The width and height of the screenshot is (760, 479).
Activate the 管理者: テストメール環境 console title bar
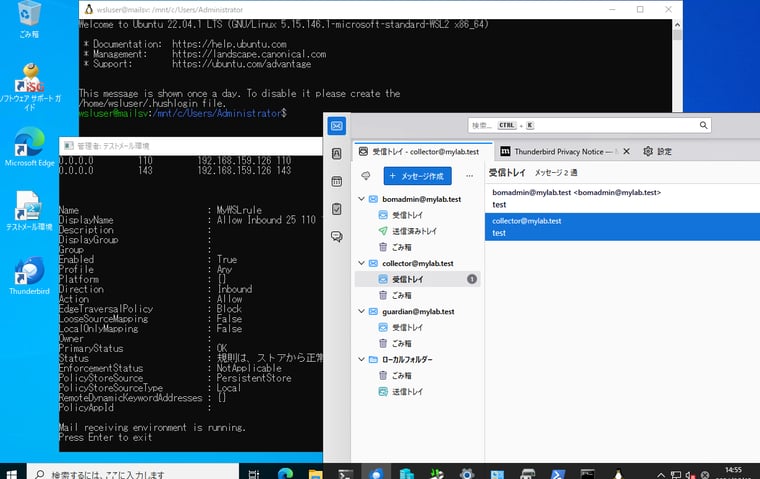pos(191,145)
